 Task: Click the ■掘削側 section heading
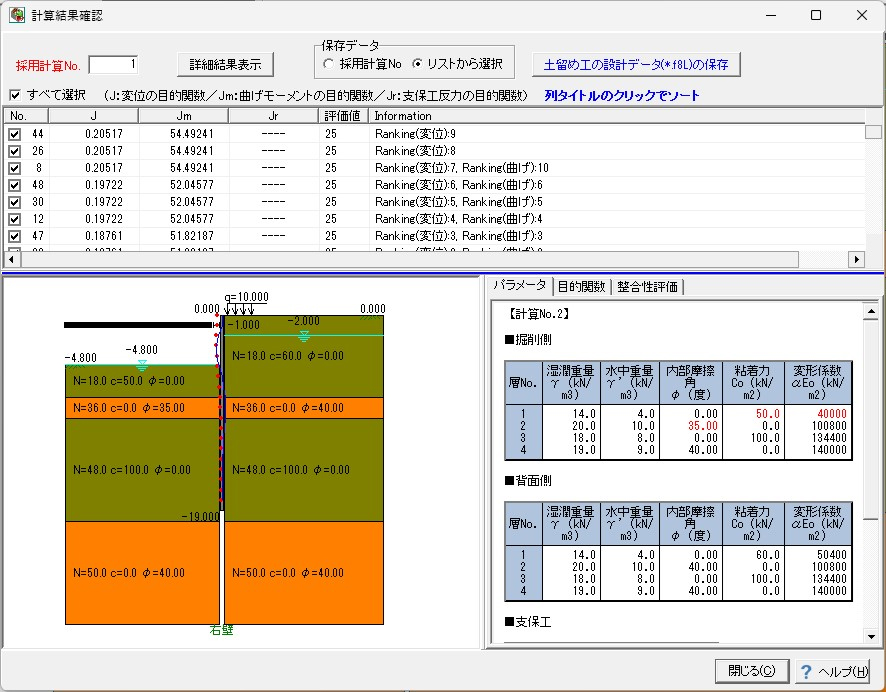coord(528,340)
